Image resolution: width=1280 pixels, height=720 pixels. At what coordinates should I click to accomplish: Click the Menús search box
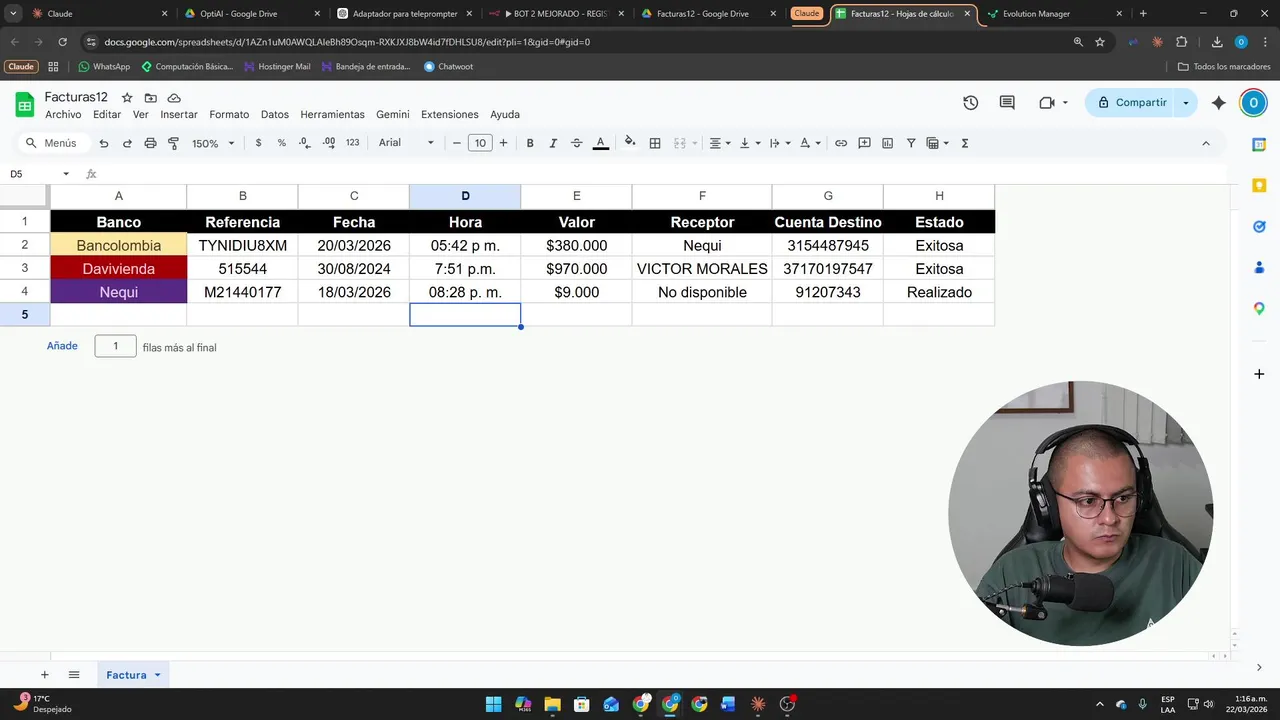(x=53, y=143)
